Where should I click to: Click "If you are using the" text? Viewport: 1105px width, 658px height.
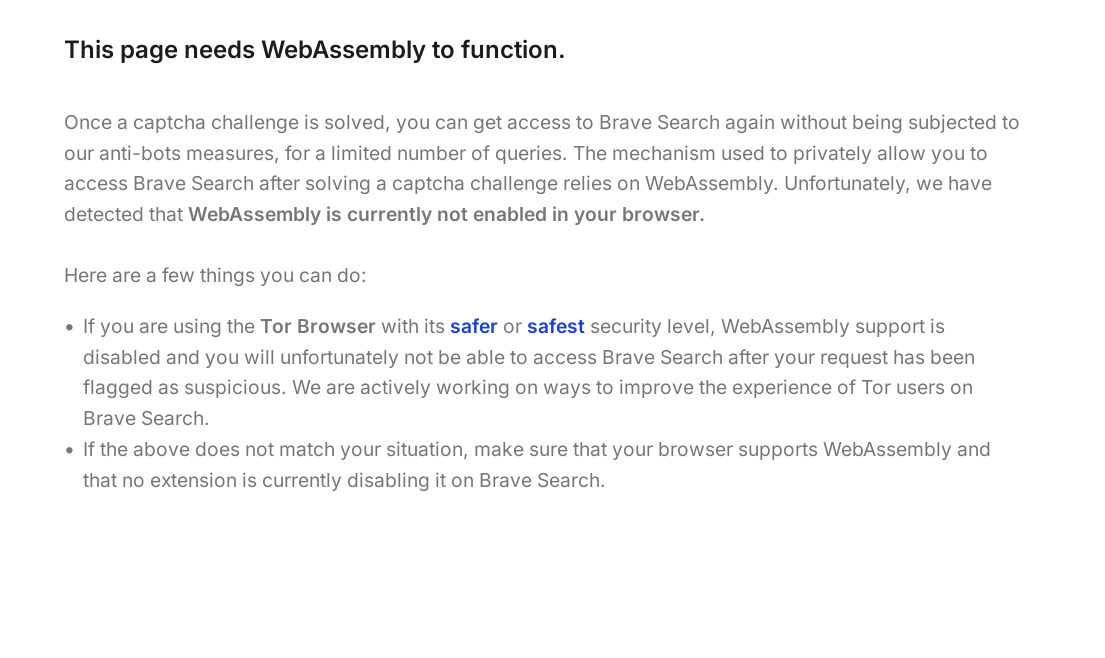coord(168,327)
